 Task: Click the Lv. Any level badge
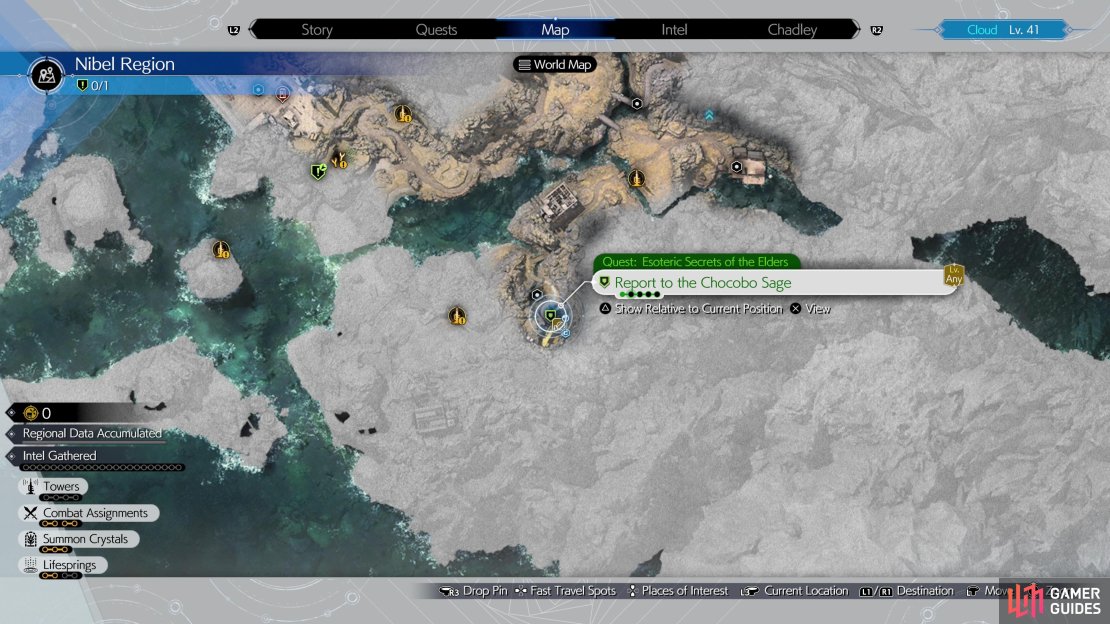pos(954,275)
